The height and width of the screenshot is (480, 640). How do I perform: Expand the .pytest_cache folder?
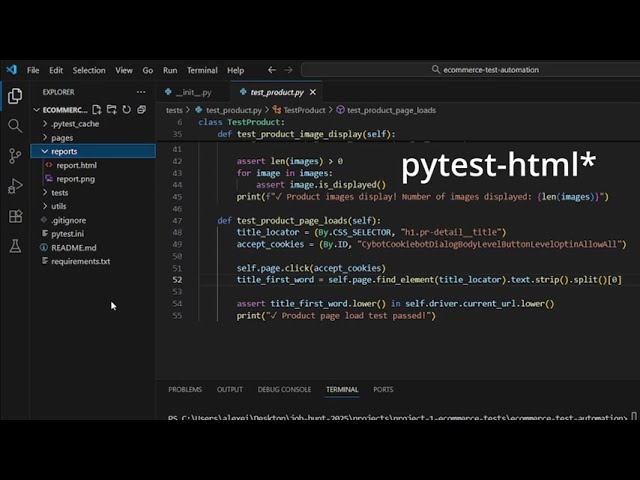(44, 124)
